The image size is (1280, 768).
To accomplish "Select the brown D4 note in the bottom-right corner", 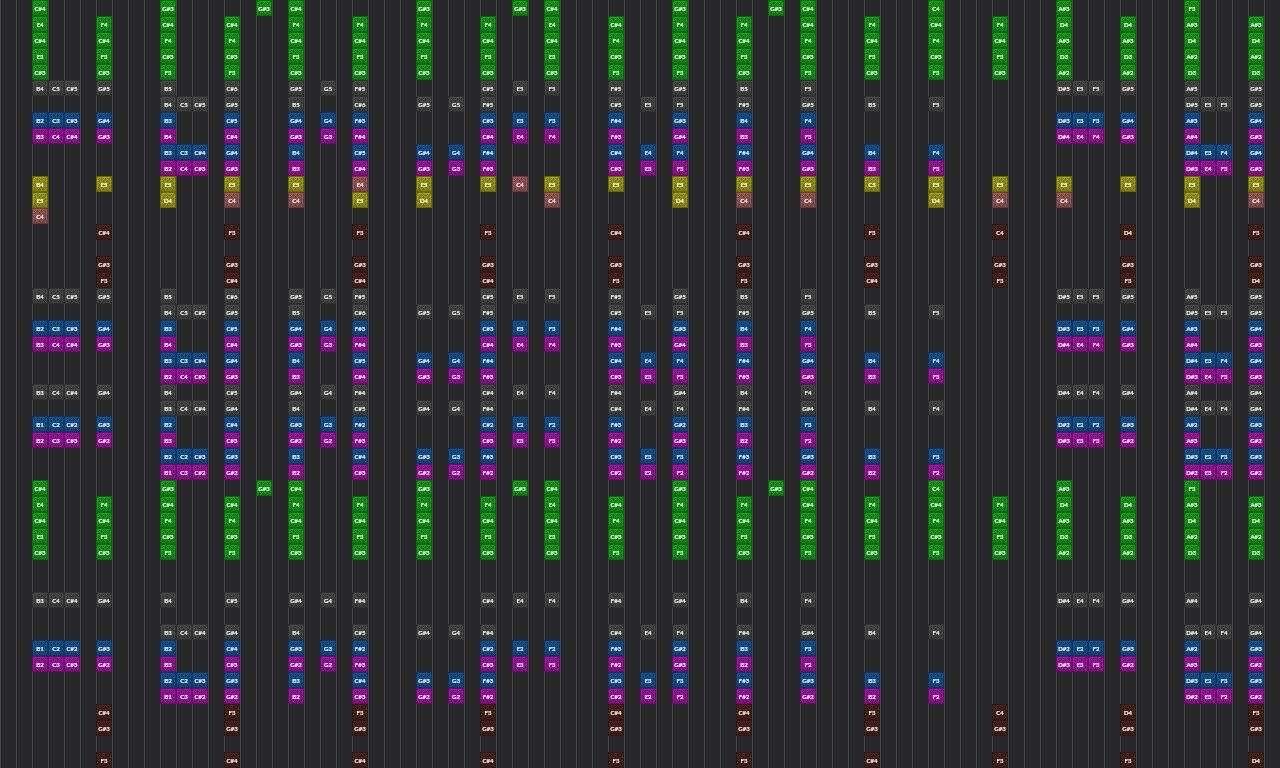I will coord(1256,760).
